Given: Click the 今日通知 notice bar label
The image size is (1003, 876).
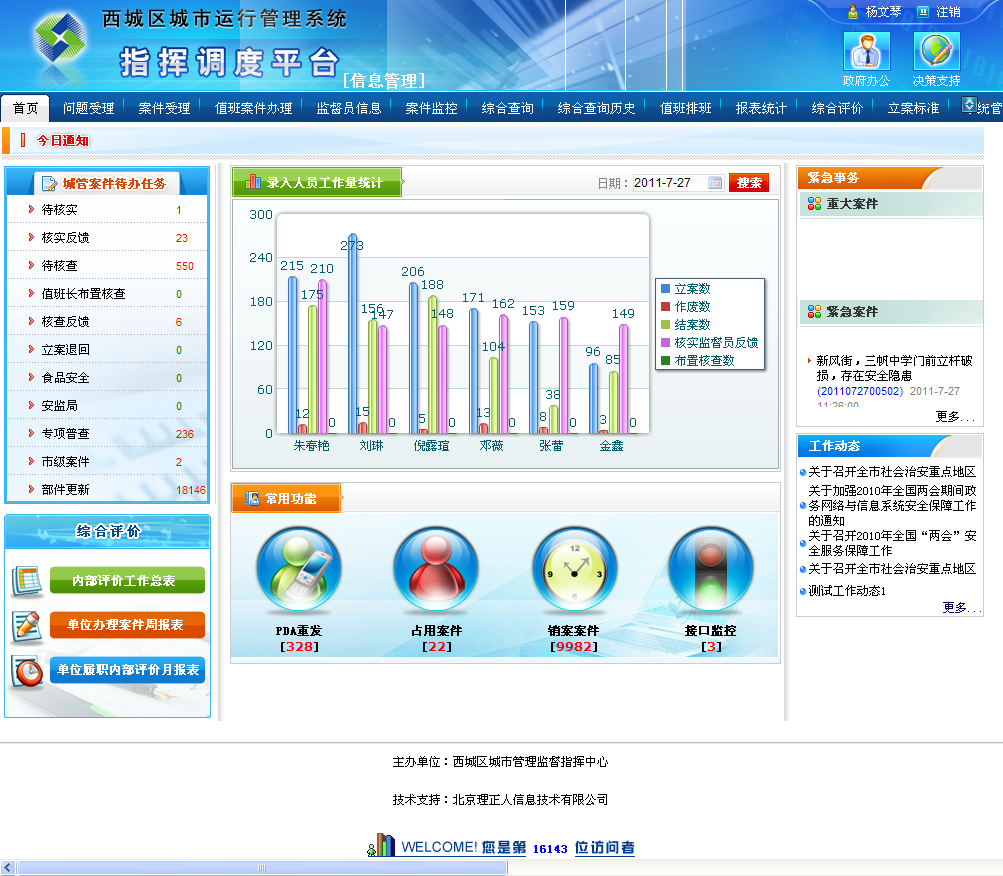Looking at the screenshot, I should (62, 141).
